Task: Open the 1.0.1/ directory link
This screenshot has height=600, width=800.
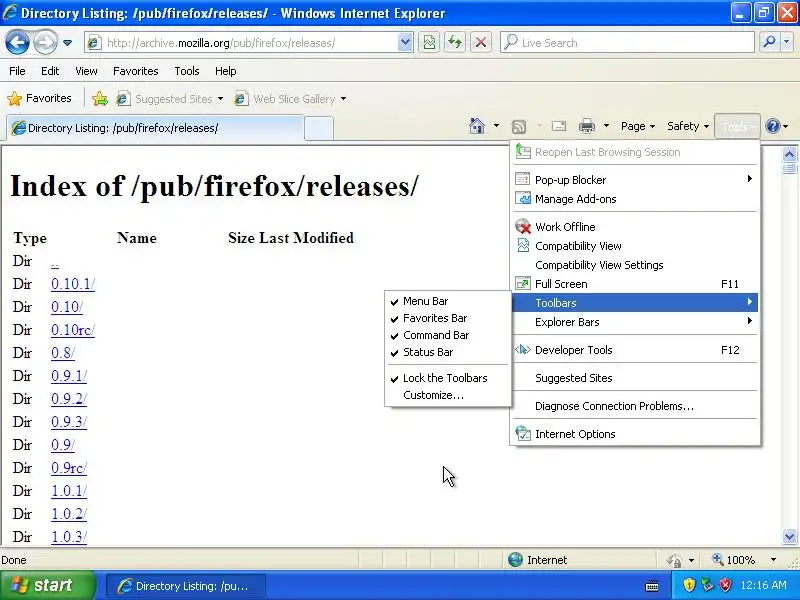Action: (69, 491)
